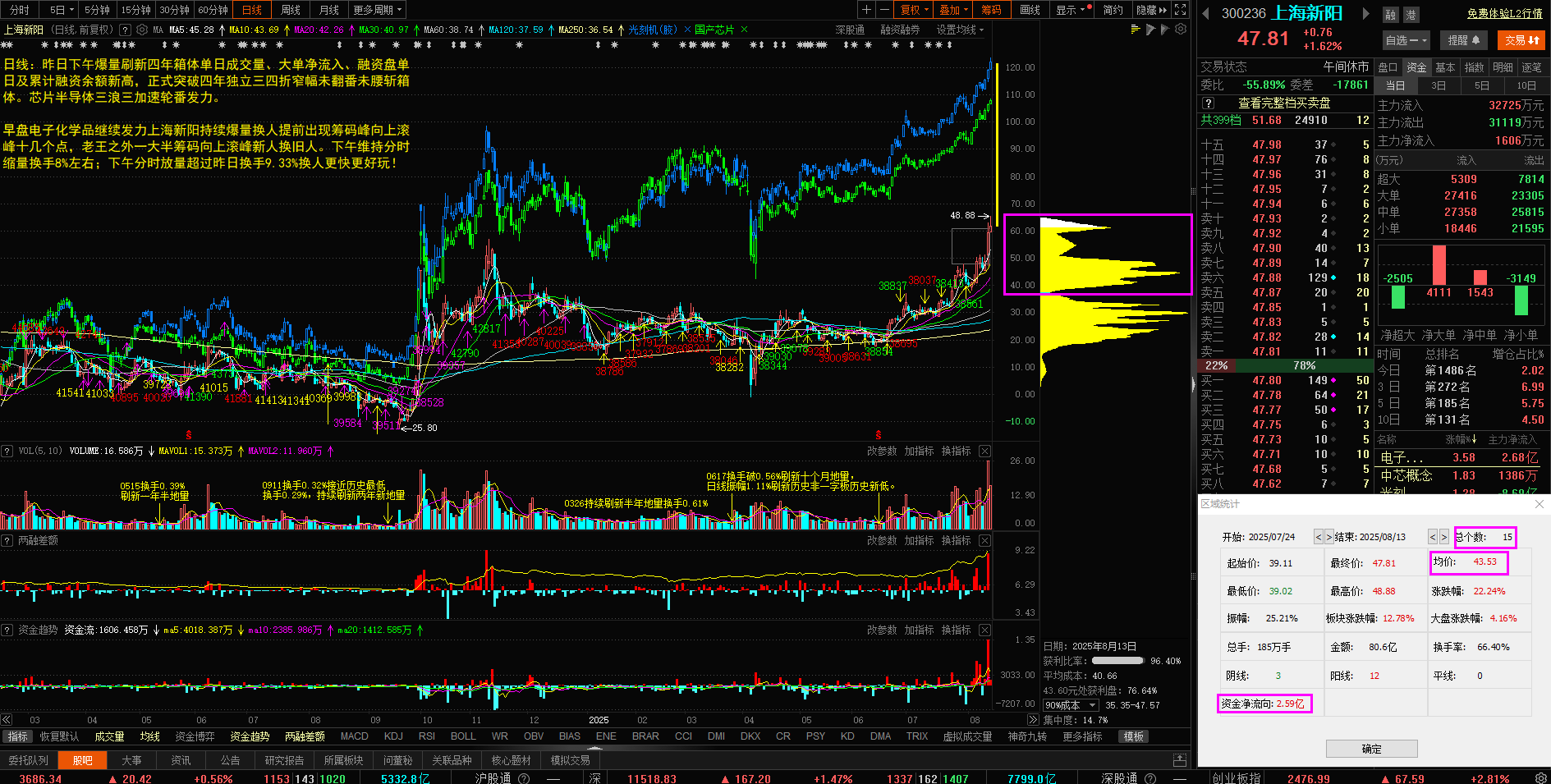The height and width of the screenshot is (784, 1551).
Task: Select the 3日 fund flow tab
Action: point(1439,85)
